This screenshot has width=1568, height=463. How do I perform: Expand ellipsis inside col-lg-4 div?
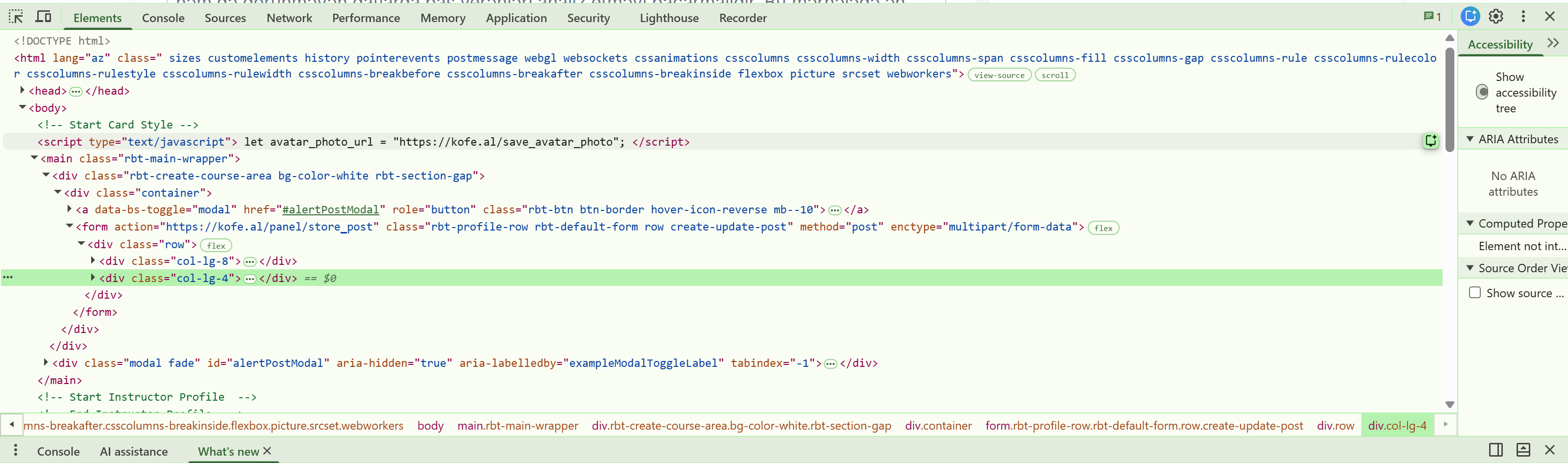pos(249,279)
